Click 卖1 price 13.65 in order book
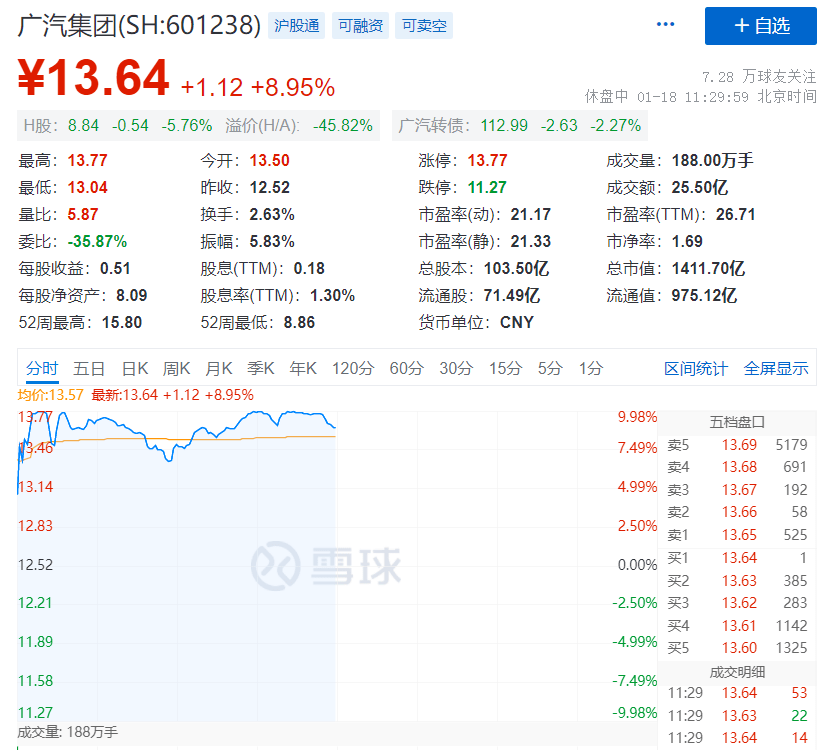Screen dimensions: 829x750 [x=738, y=534]
